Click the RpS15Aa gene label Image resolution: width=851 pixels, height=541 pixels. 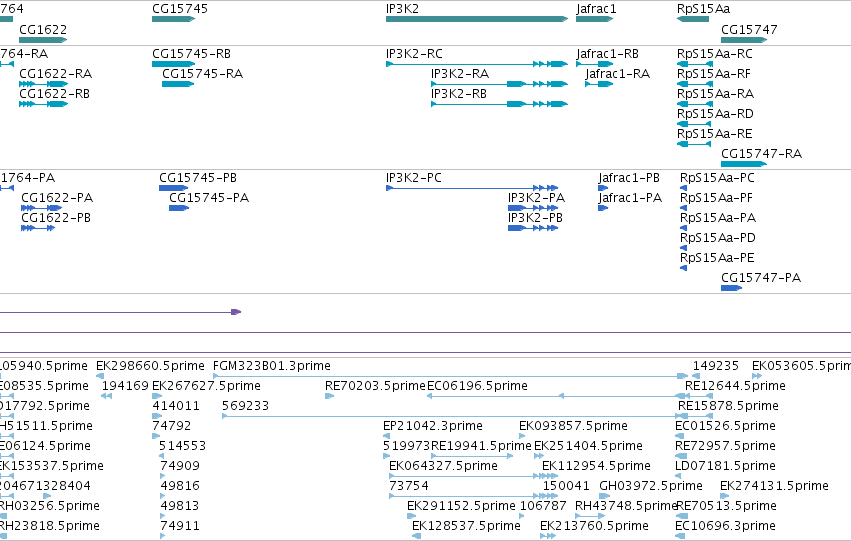click(703, 9)
